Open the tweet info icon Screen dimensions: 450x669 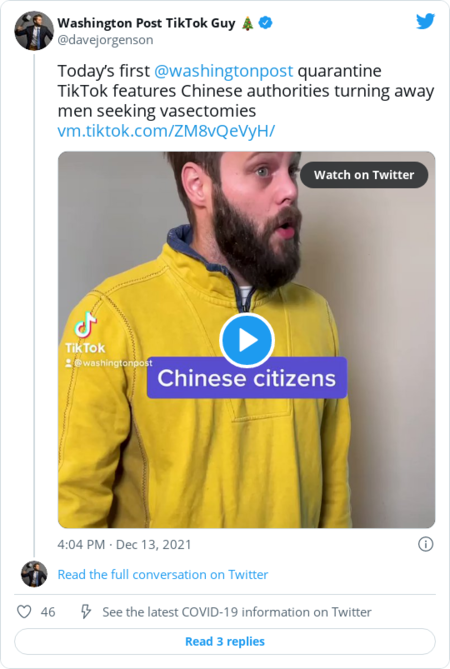pyautogui.click(x=425, y=544)
